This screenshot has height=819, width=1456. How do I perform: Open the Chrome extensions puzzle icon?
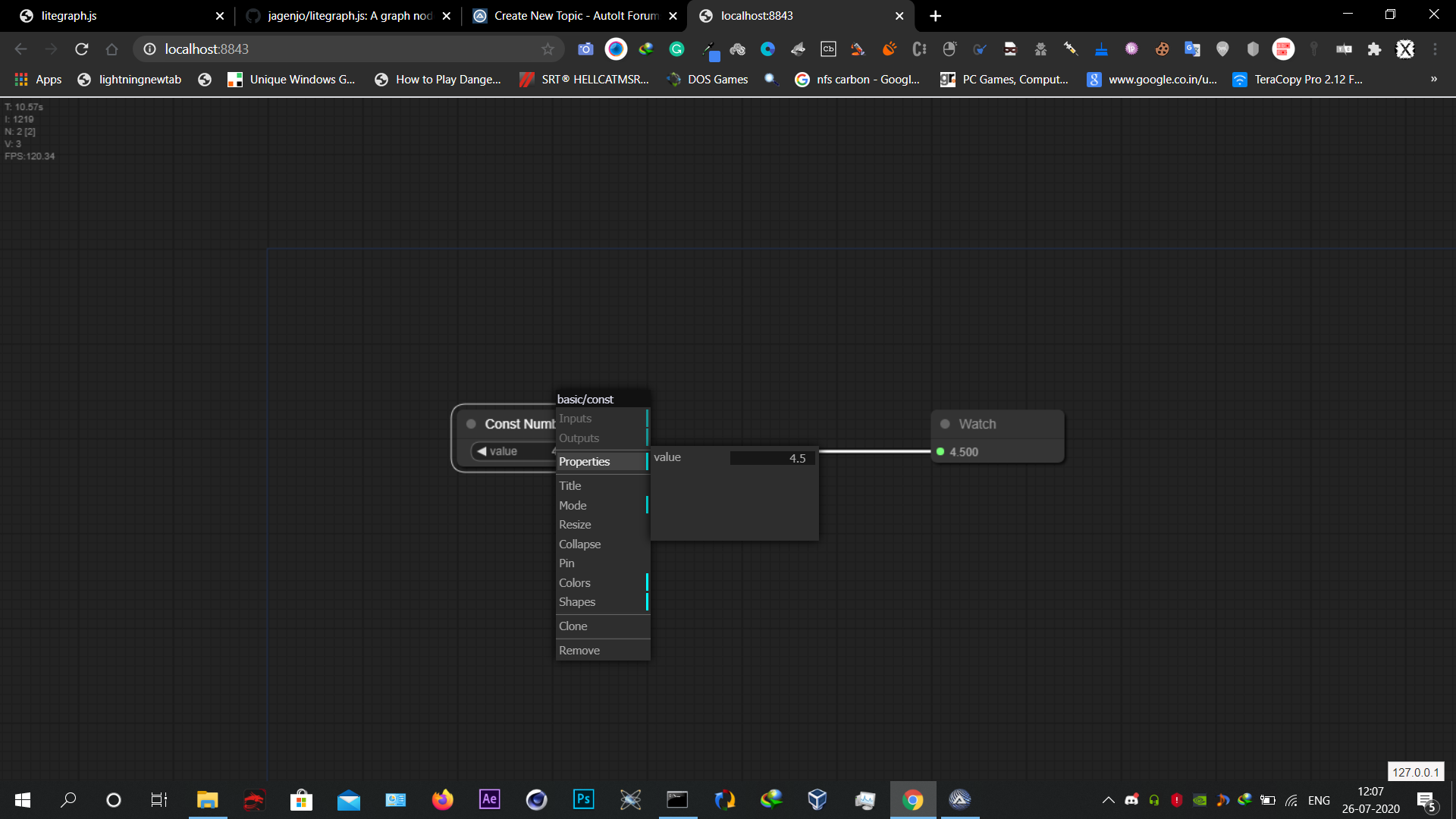click(1374, 49)
